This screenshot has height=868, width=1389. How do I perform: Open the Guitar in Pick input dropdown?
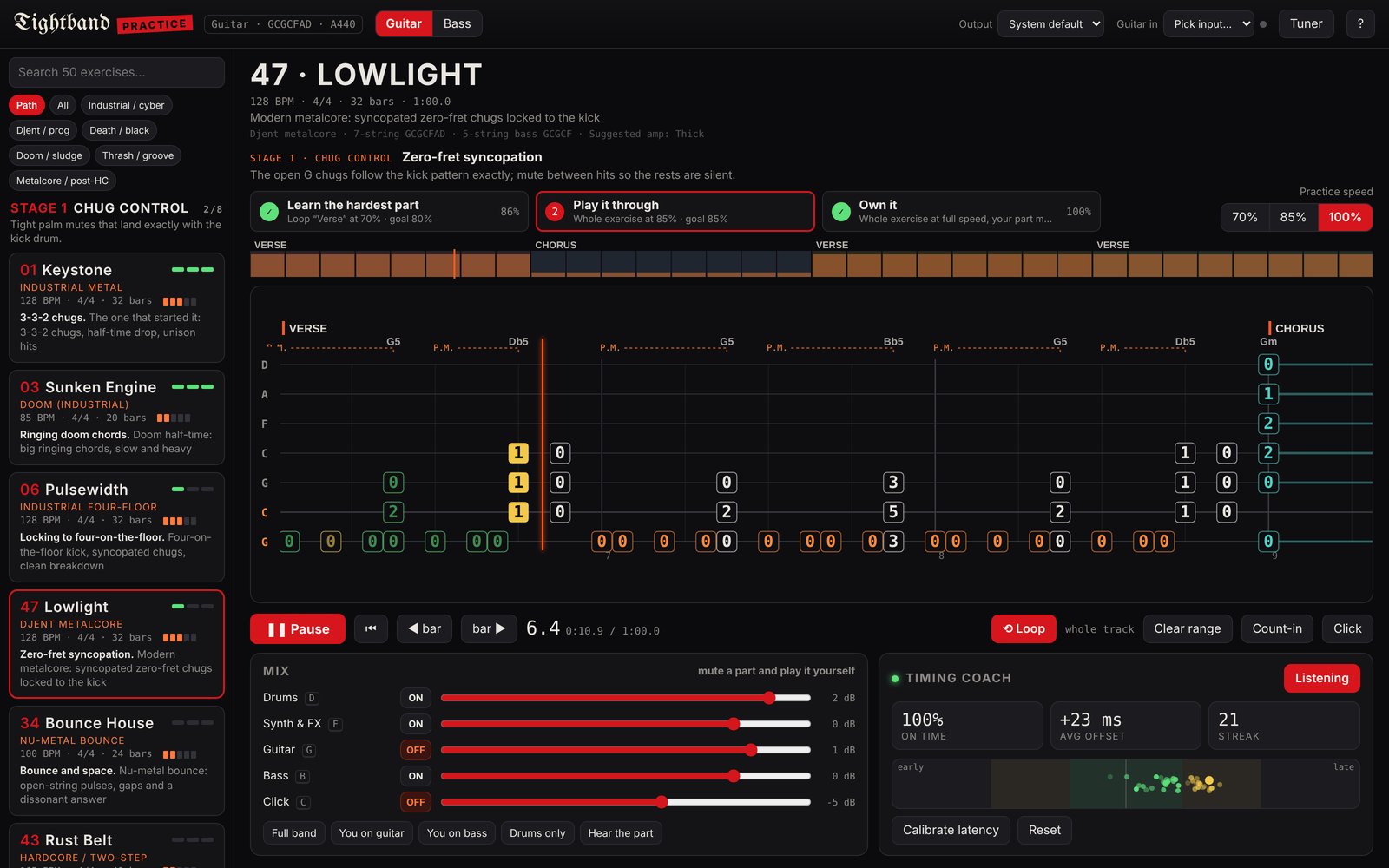1208,23
